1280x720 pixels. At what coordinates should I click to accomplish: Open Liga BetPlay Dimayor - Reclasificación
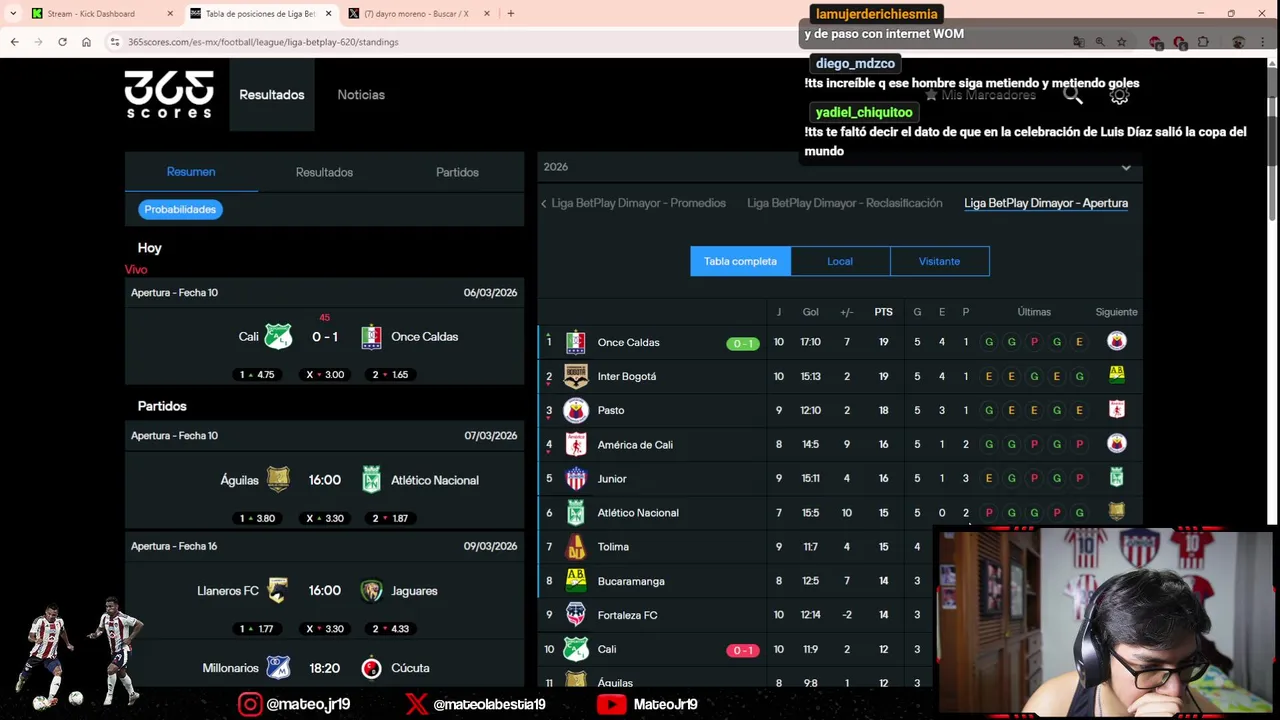pyautogui.click(x=844, y=203)
